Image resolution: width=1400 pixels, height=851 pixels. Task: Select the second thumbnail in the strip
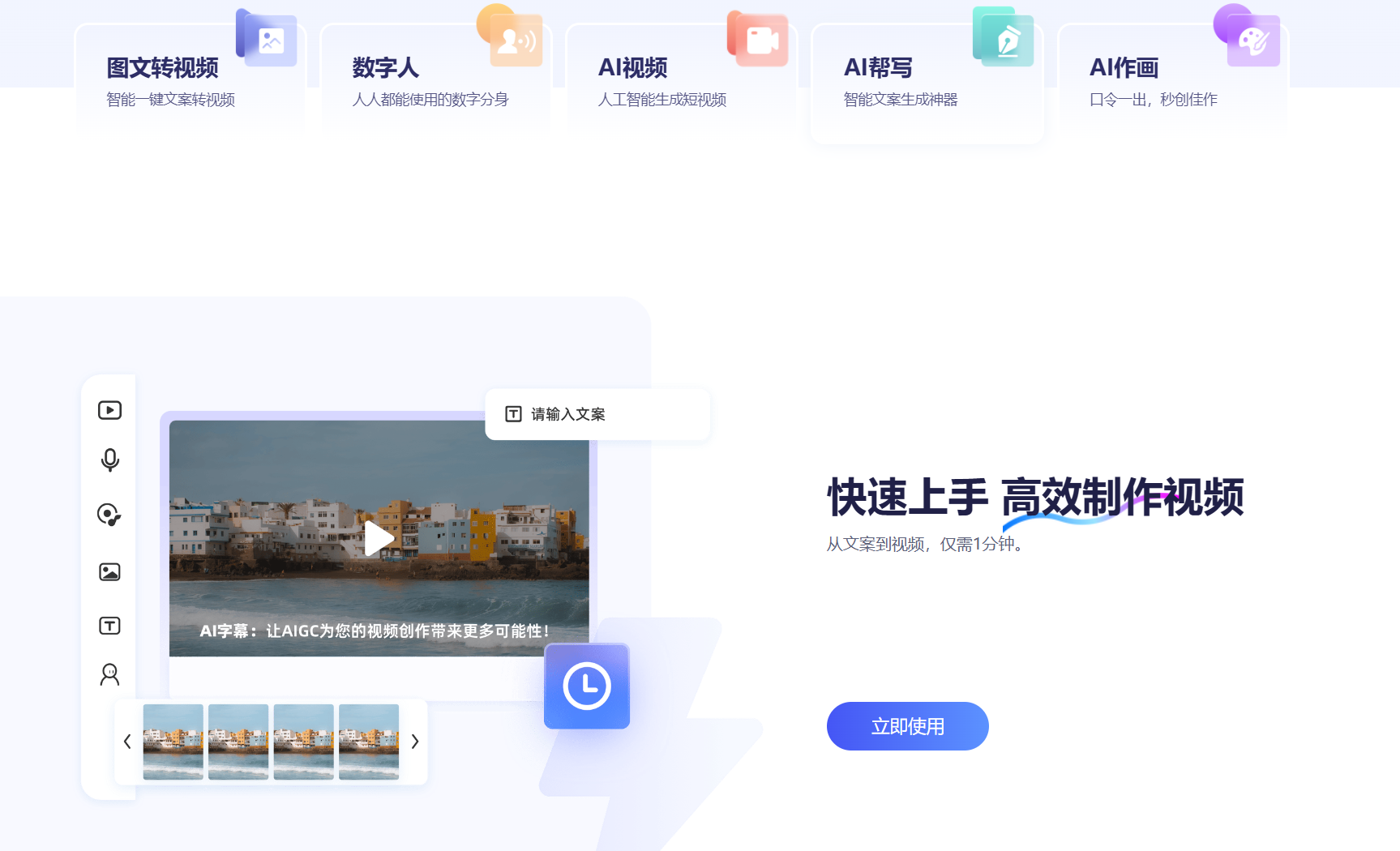click(238, 742)
